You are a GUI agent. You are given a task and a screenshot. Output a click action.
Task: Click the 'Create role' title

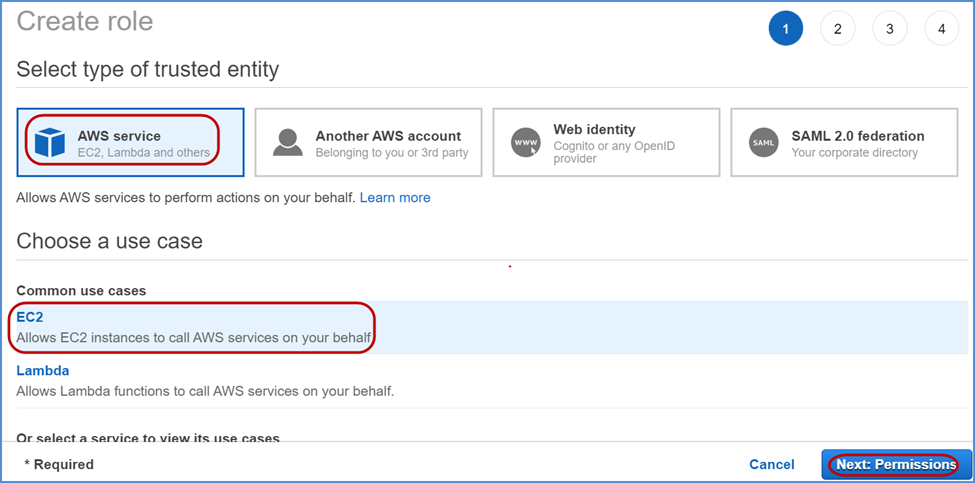[85, 21]
